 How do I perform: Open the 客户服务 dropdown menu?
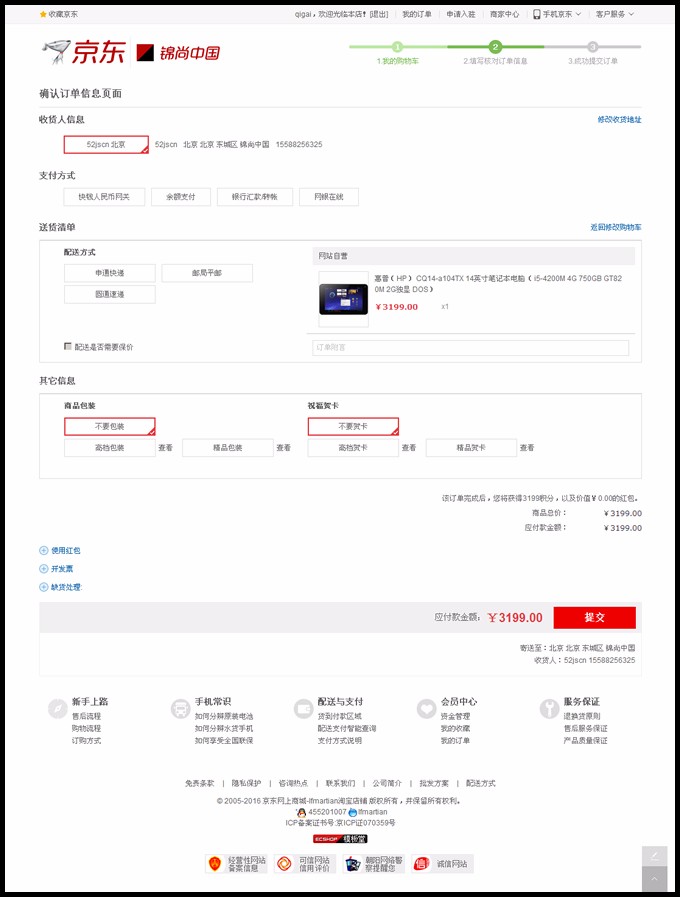point(615,14)
